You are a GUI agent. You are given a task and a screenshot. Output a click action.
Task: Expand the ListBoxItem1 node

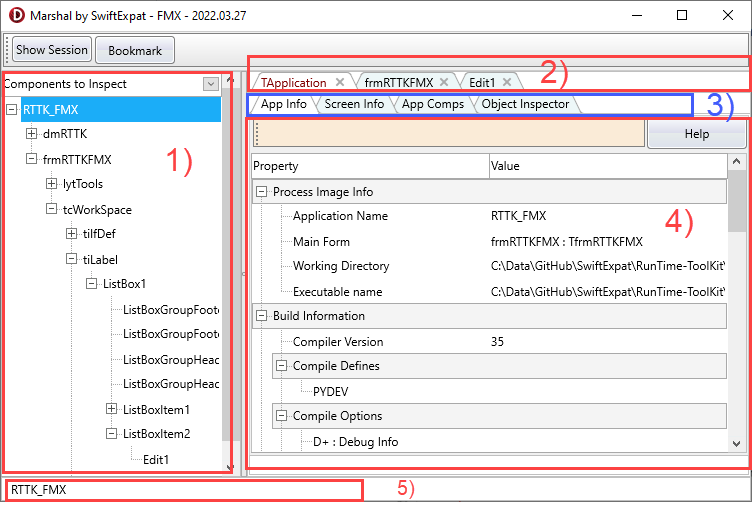[x=112, y=409]
